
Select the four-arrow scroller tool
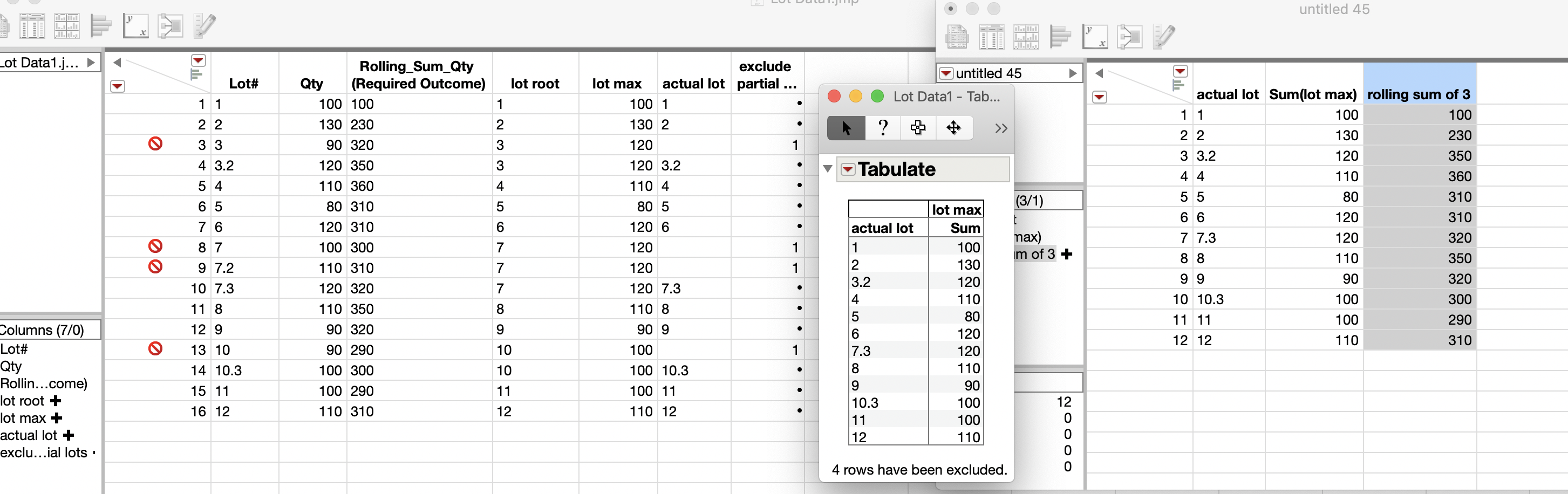coord(953,128)
